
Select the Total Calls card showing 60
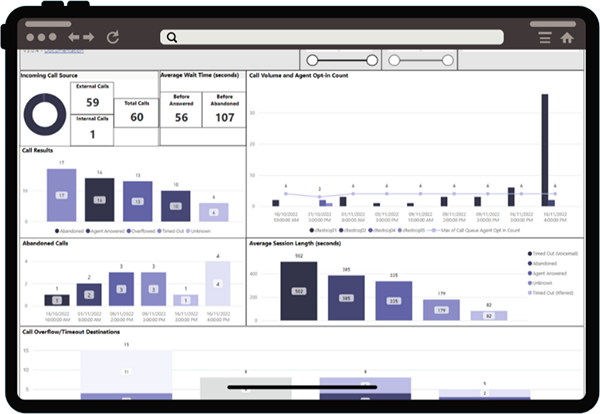point(137,113)
